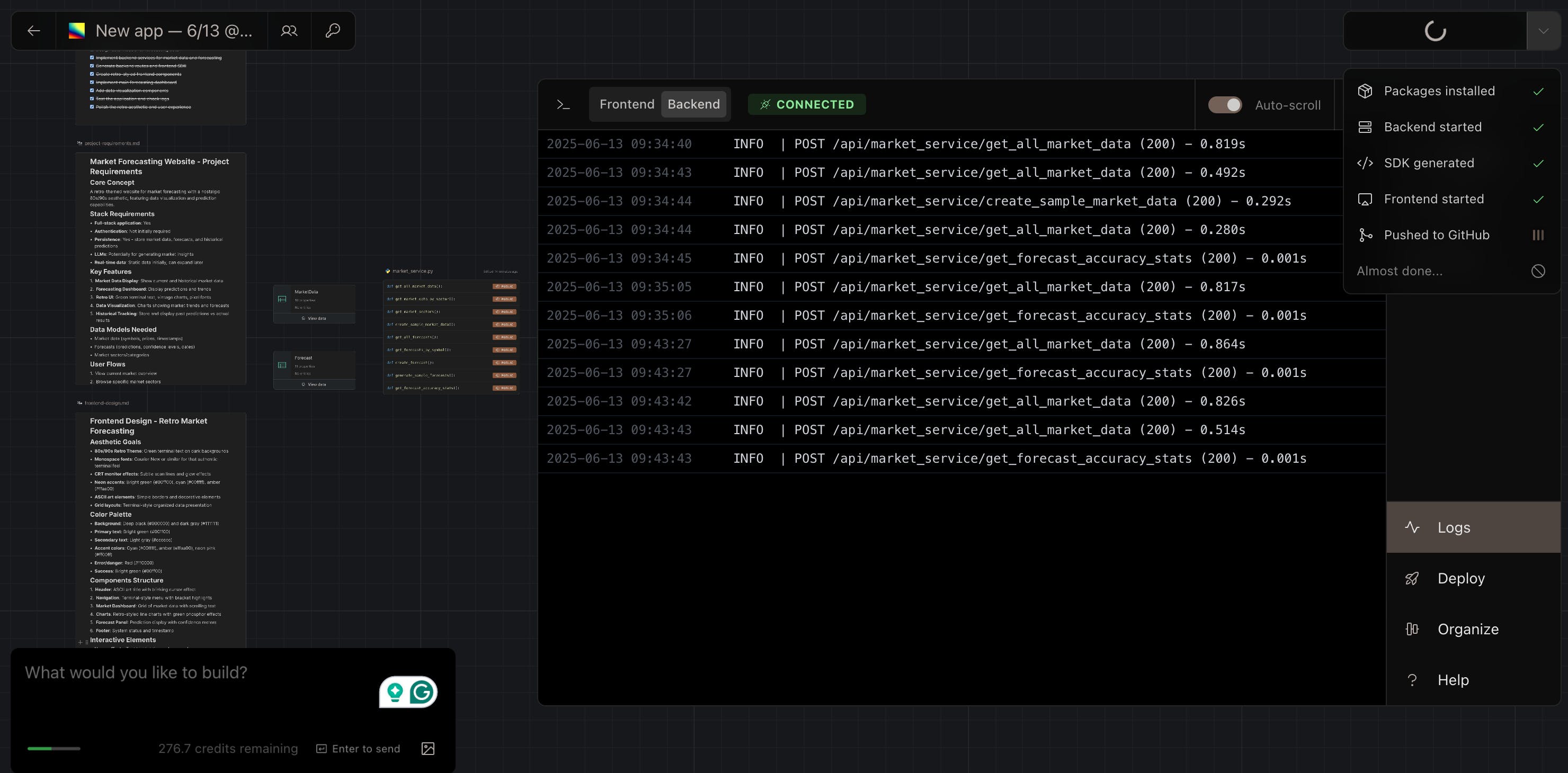Screen dimensions: 1568x773
Task: Click the attach image icon
Action: coord(428,749)
